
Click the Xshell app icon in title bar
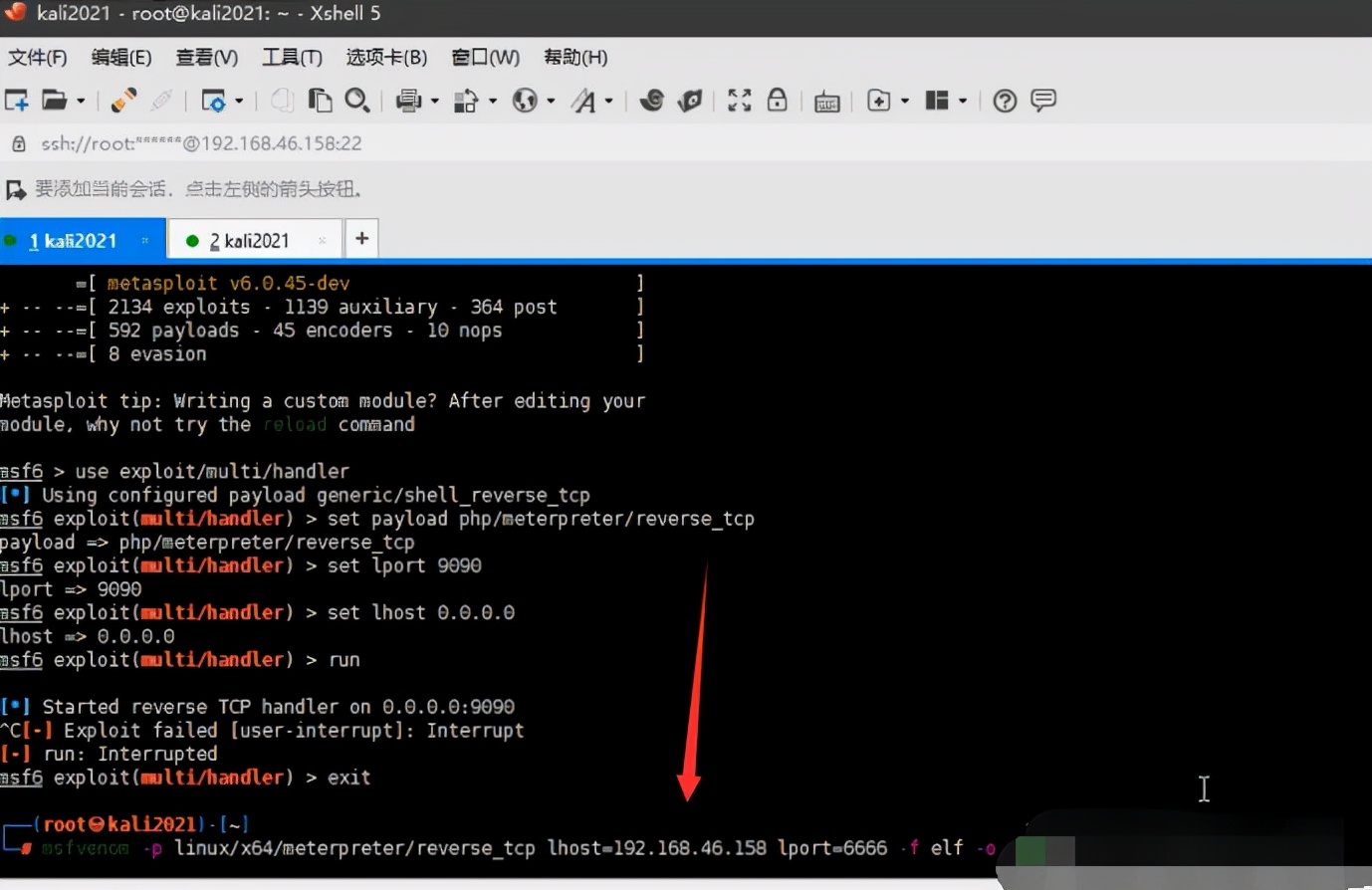point(14,13)
